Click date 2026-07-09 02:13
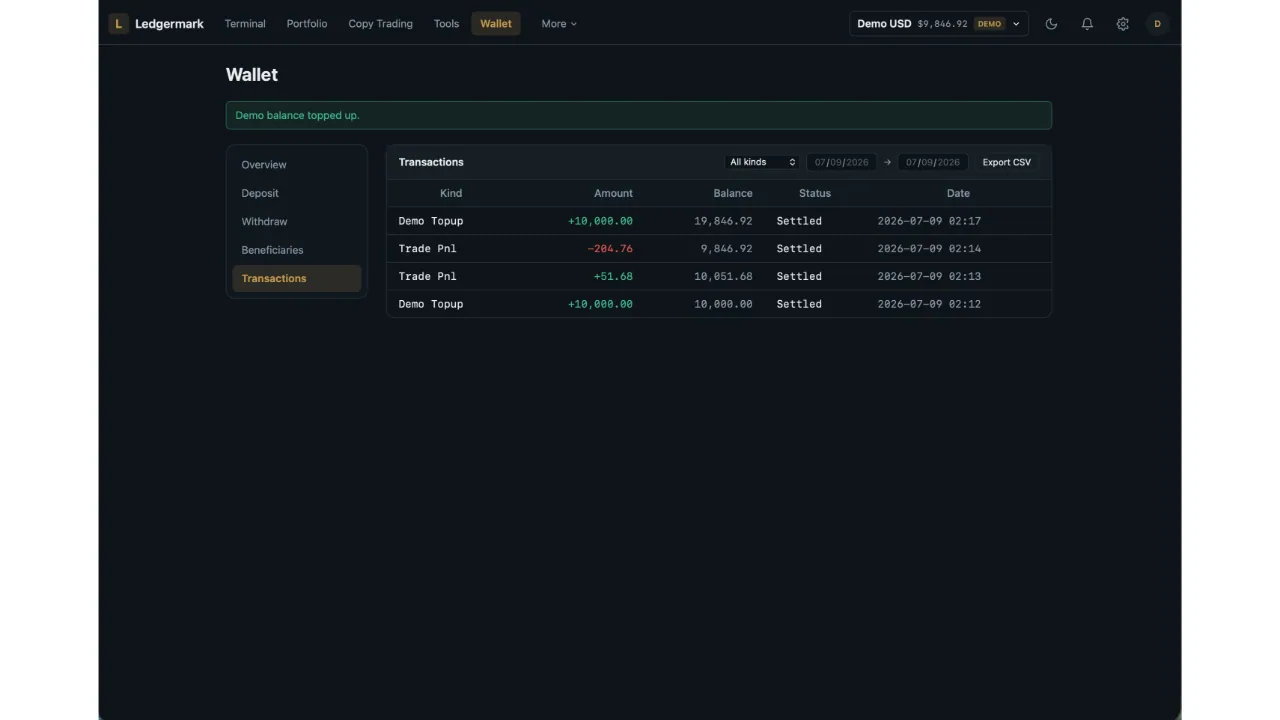1280x720 pixels. click(929, 277)
